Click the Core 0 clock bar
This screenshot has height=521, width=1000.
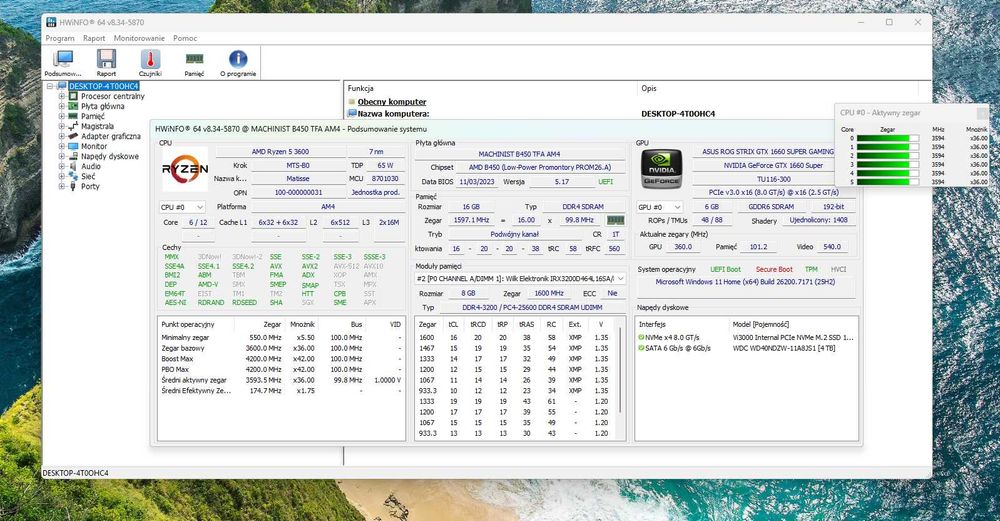pyautogui.click(x=888, y=138)
